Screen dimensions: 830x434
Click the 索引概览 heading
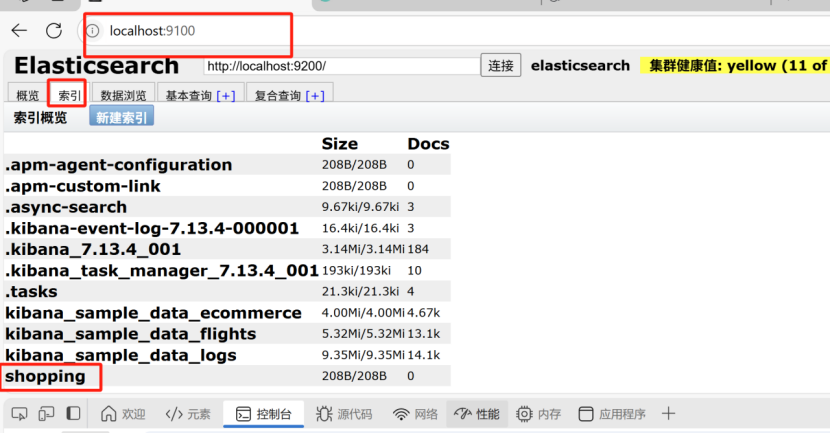point(40,117)
